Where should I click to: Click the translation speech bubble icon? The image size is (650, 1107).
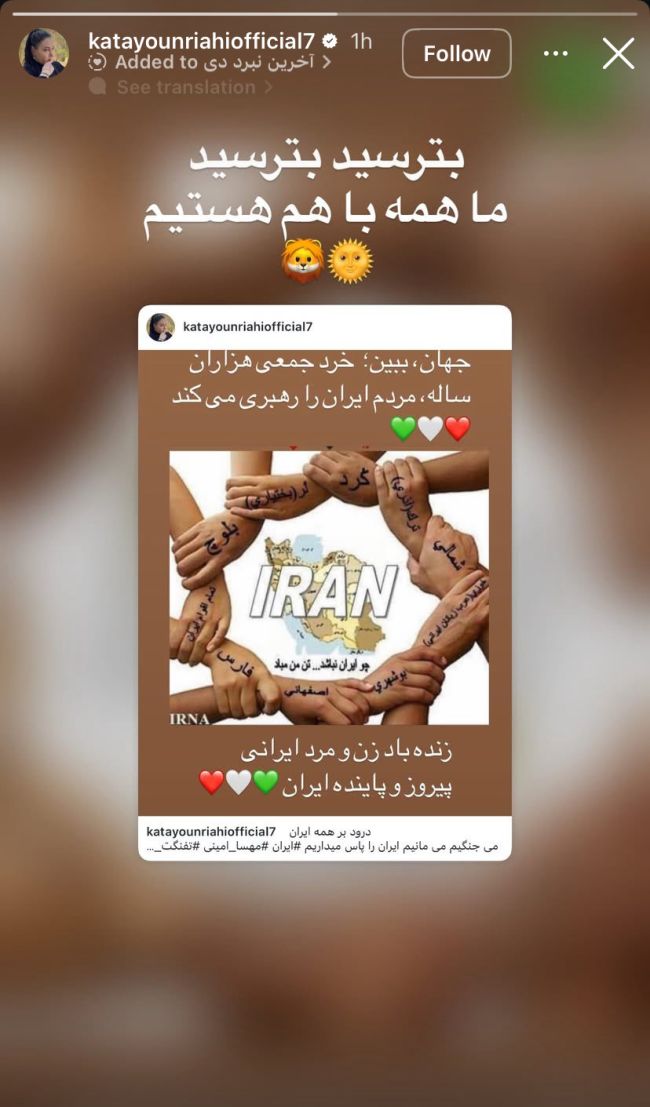(x=97, y=87)
